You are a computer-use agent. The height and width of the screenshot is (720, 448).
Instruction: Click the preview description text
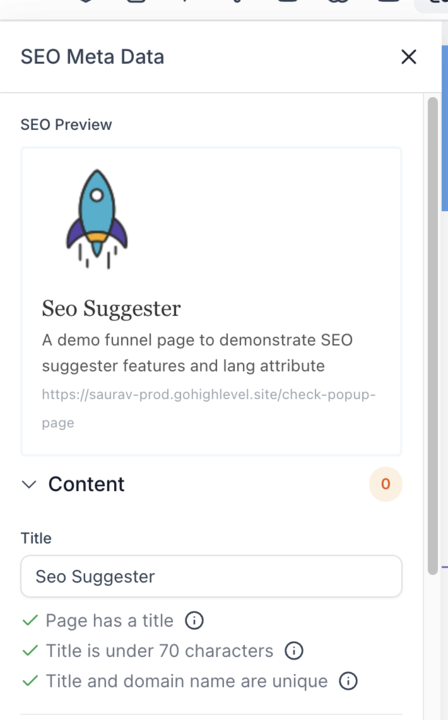coord(197,353)
